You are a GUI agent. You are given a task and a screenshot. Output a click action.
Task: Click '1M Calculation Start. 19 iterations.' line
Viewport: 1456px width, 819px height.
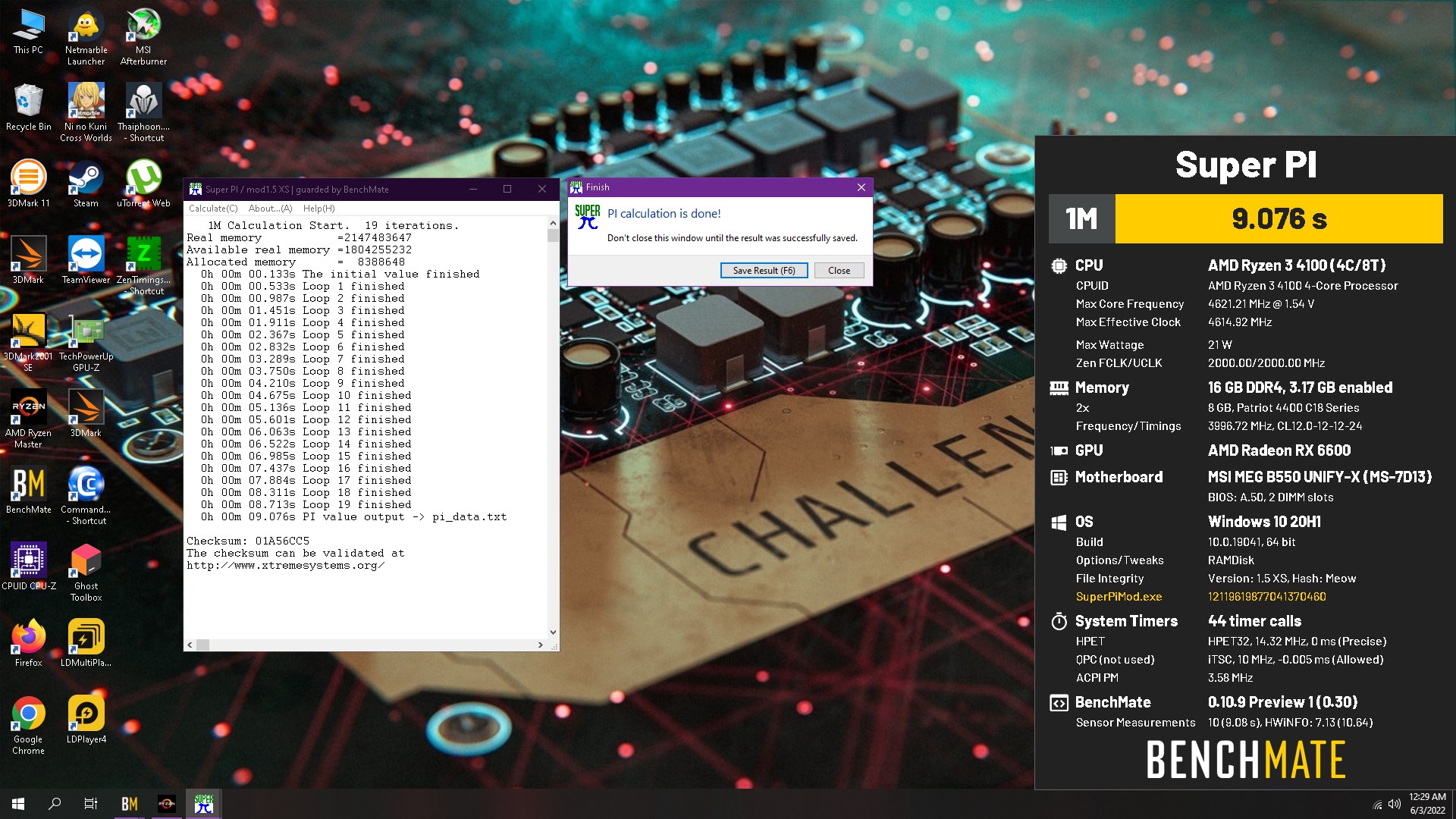coord(333,226)
